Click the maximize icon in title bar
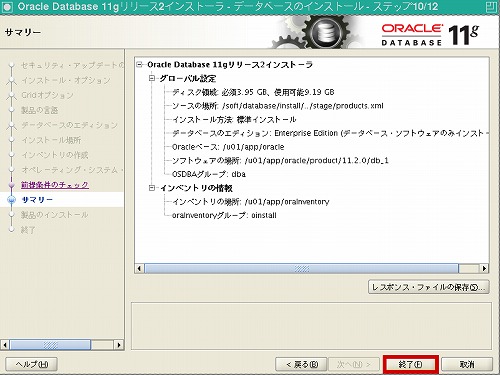Image resolution: width=500 pixels, height=375 pixels. click(490, 7)
